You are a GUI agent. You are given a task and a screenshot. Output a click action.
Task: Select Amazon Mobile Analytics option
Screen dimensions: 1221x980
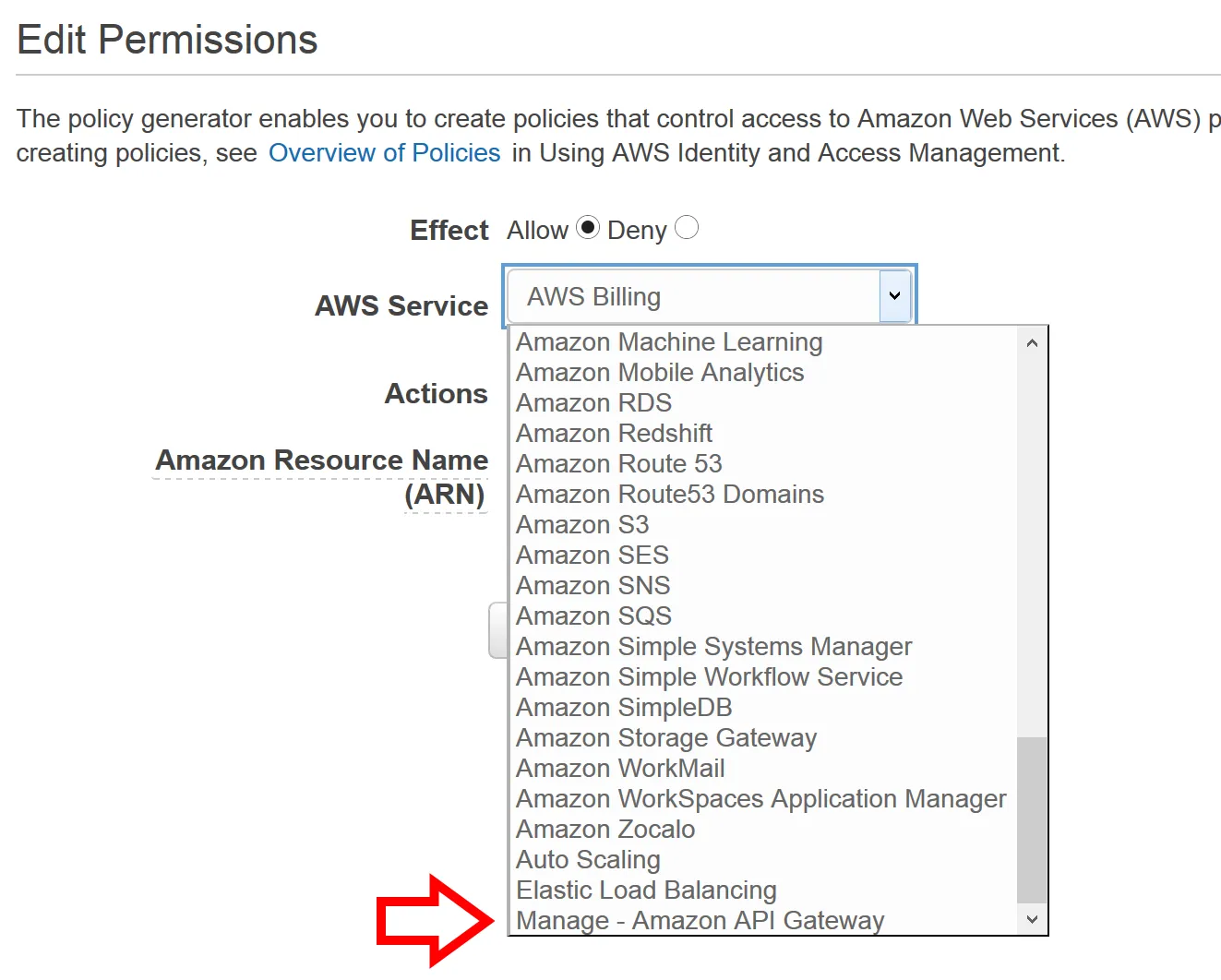click(660, 373)
